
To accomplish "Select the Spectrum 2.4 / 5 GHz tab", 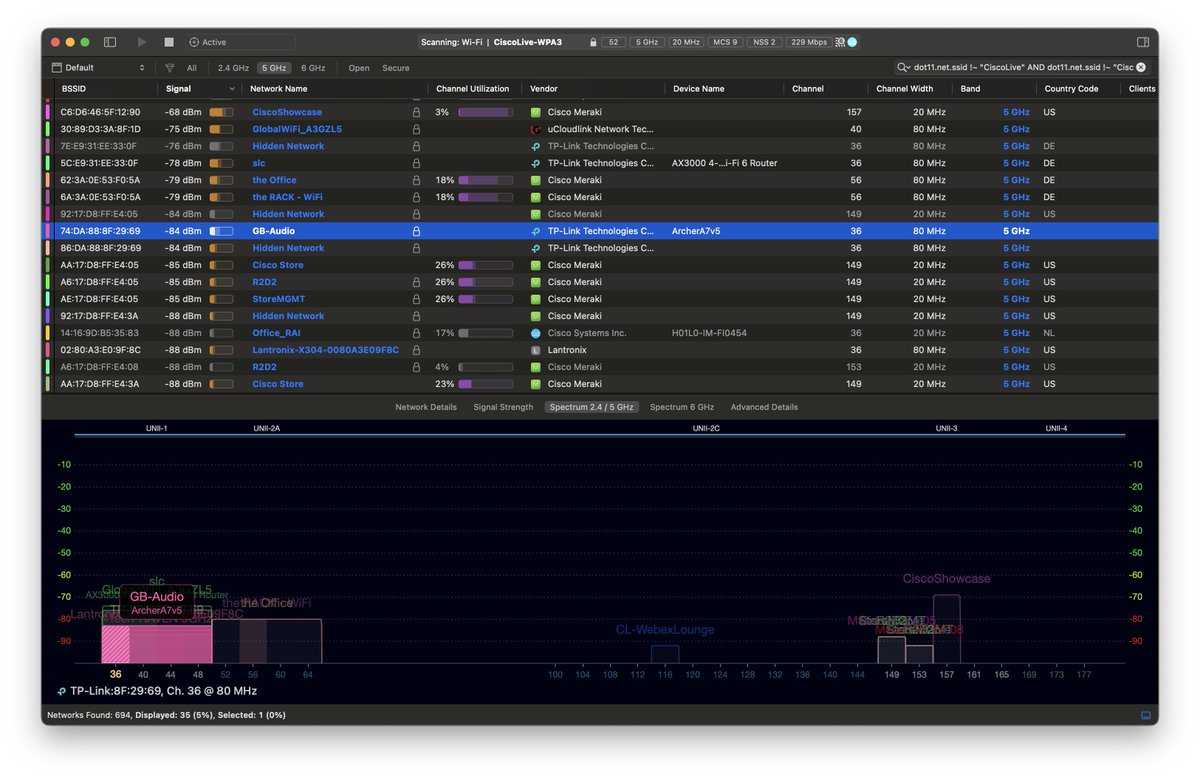I will coord(592,407).
